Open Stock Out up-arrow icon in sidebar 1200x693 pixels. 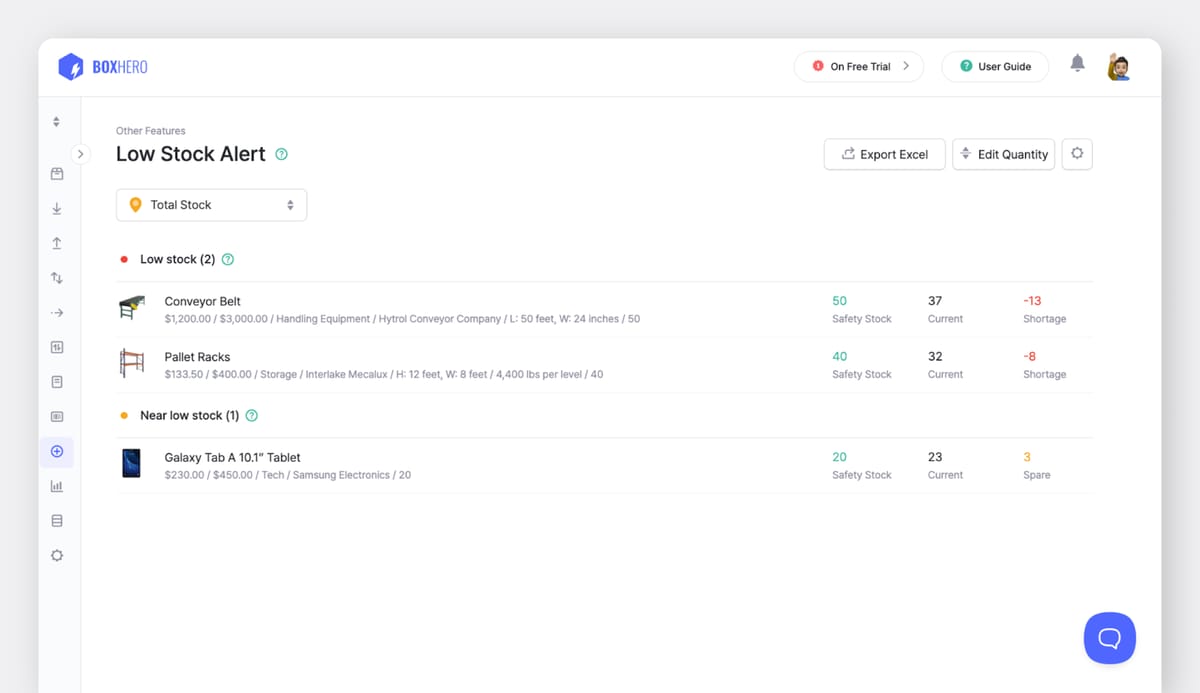click(57, 244)
